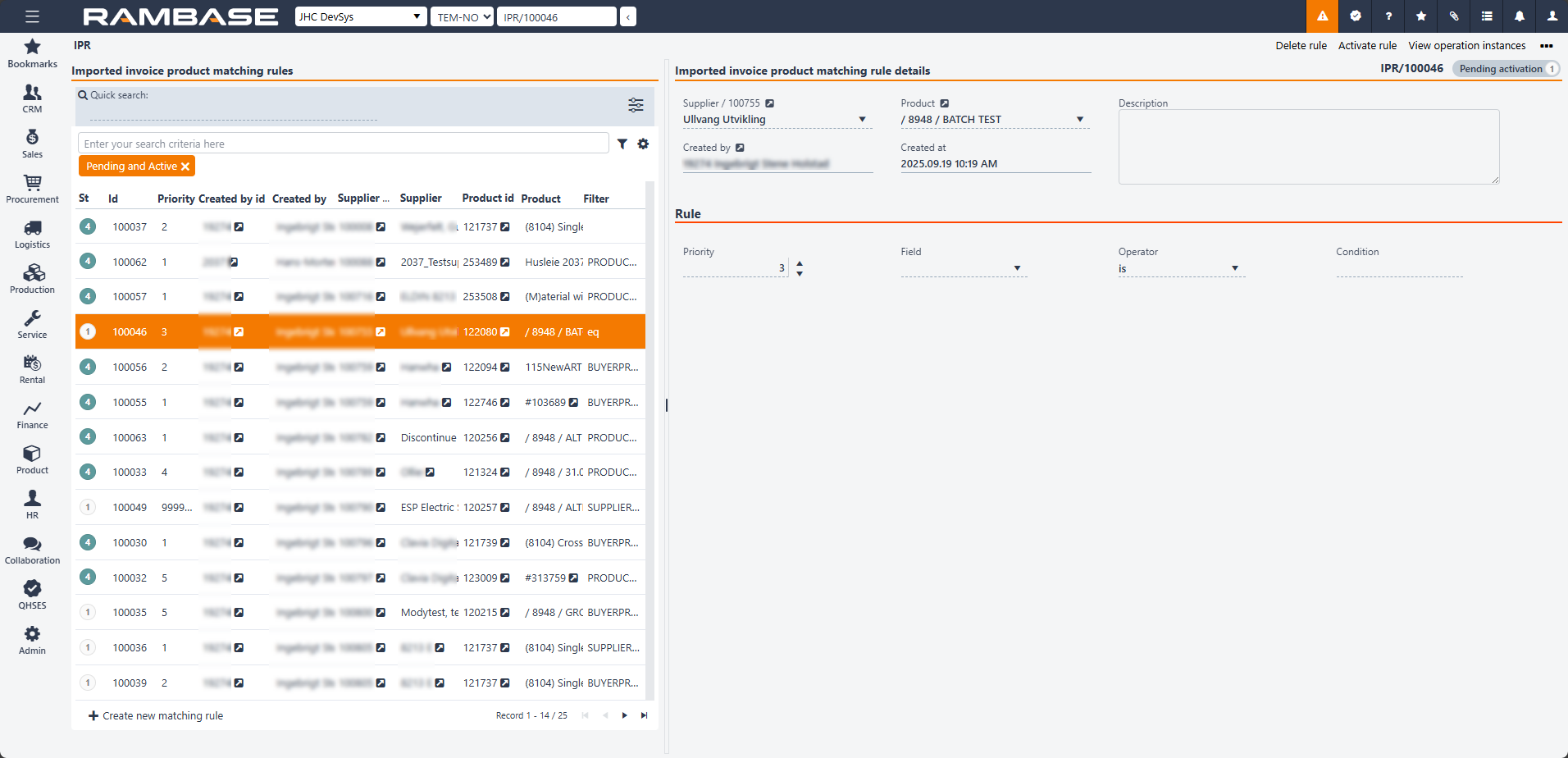Open the hamburger main menu
This screenshot has width=1568, height=758.
point(32,16)
